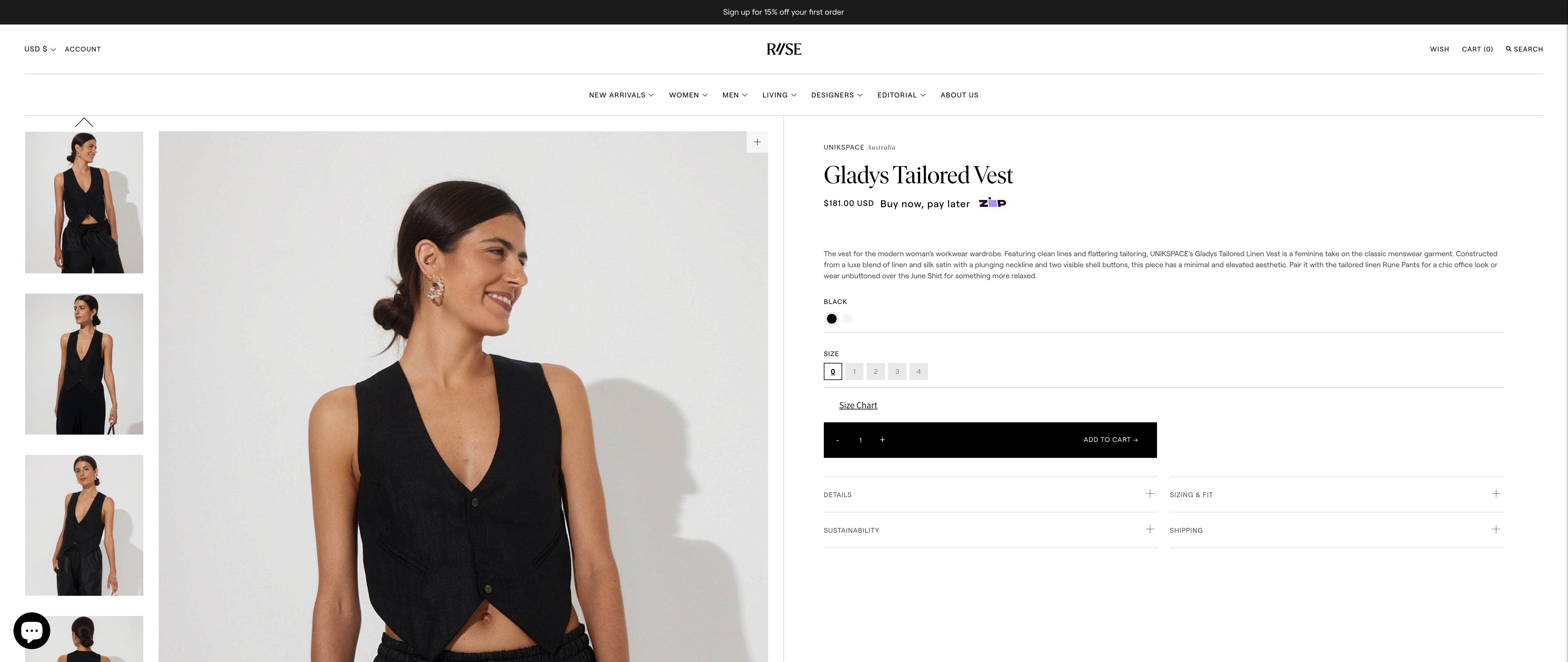Click the thumbnail carousel up arrow
Image resolution: width=1568 pixels, height=662 pixels.
tap(84, 122)
